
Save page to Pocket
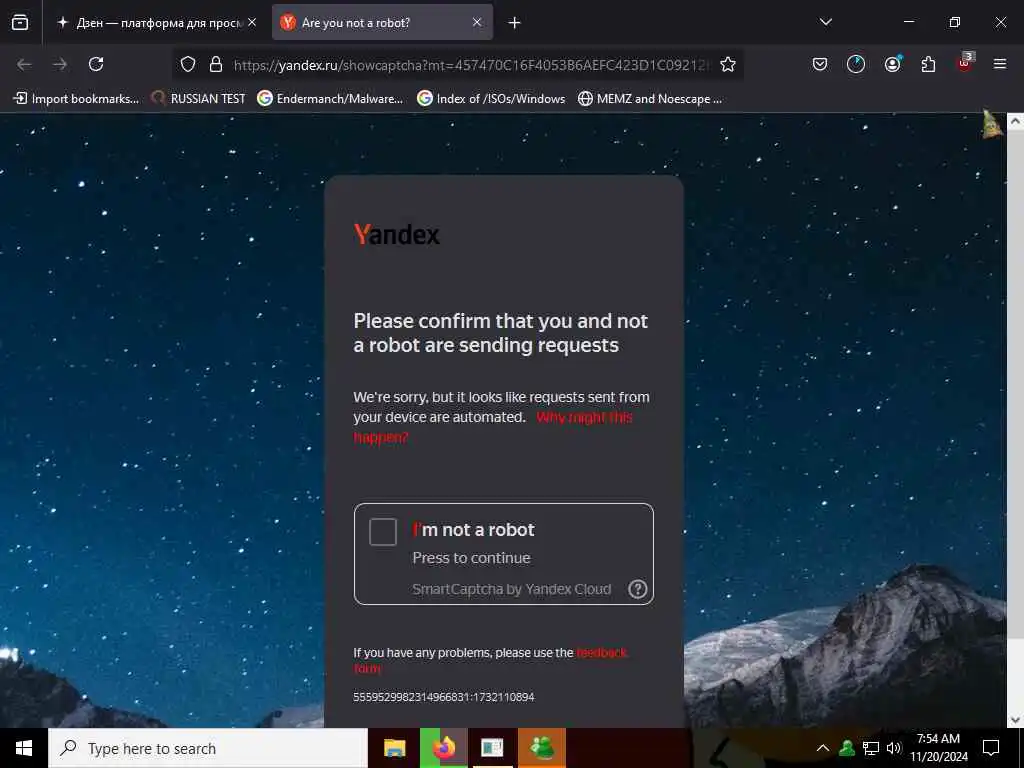point(820,64)
